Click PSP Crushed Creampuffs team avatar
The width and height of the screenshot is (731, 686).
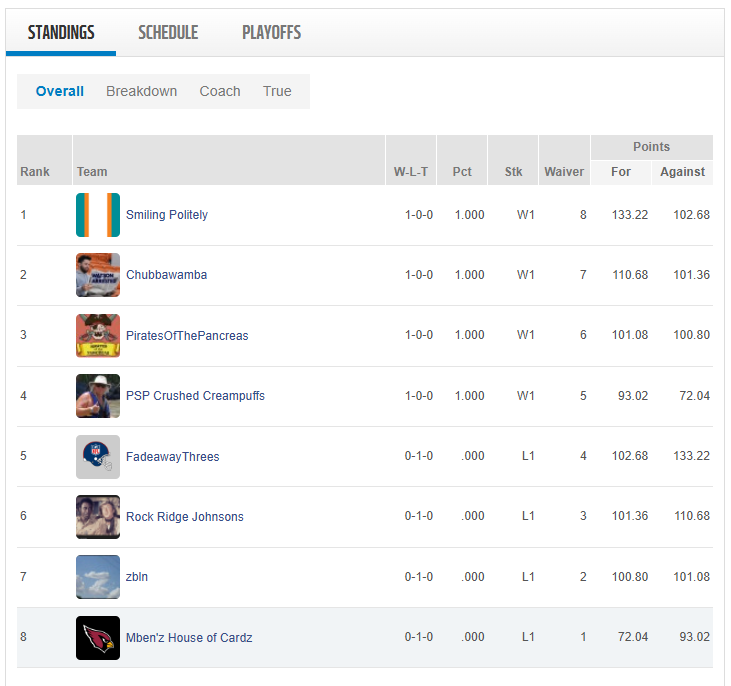click(x=98, y=396)
